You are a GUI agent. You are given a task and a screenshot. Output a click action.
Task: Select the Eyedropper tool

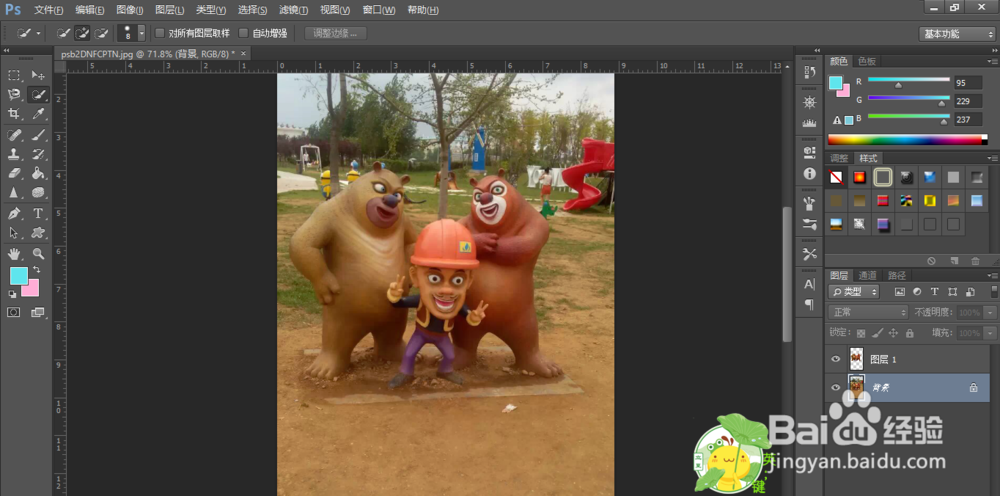(38, 113)
